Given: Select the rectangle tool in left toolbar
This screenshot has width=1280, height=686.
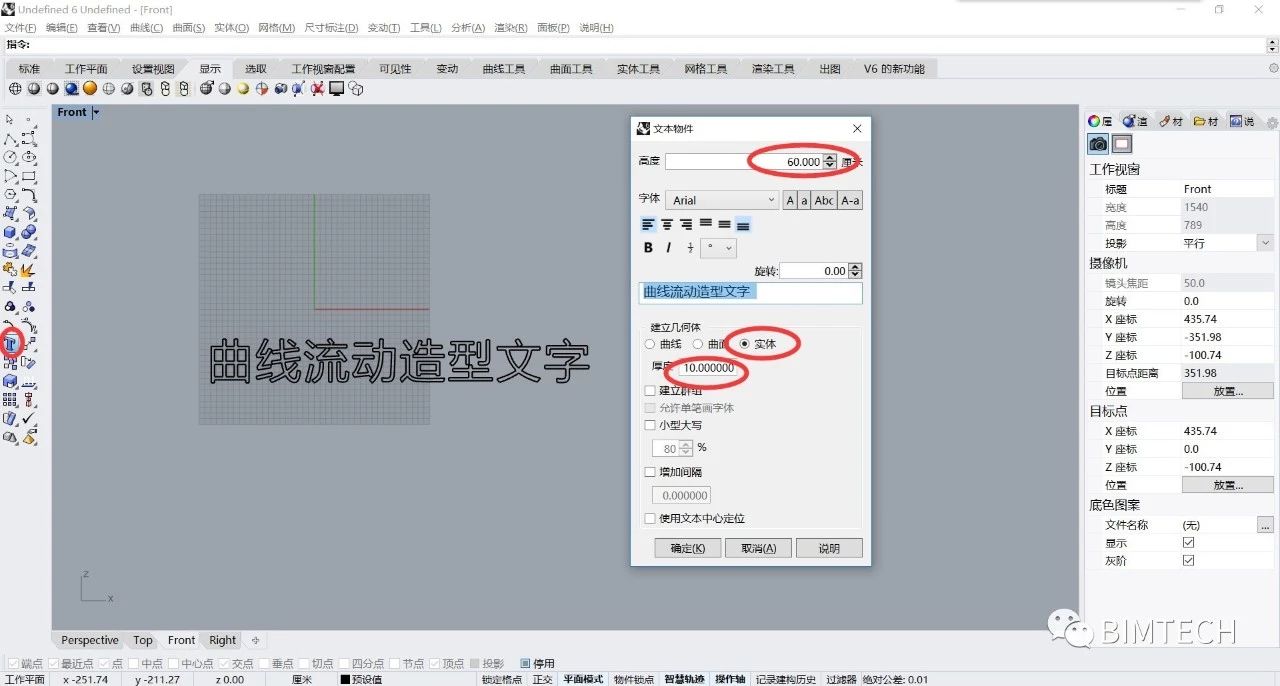Looking at the screenshot, I should (29, 176).
